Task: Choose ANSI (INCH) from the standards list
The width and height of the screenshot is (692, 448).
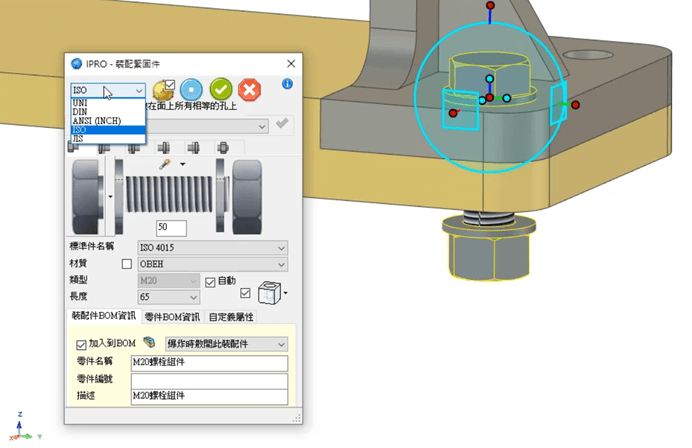Action: coord(108,120)
